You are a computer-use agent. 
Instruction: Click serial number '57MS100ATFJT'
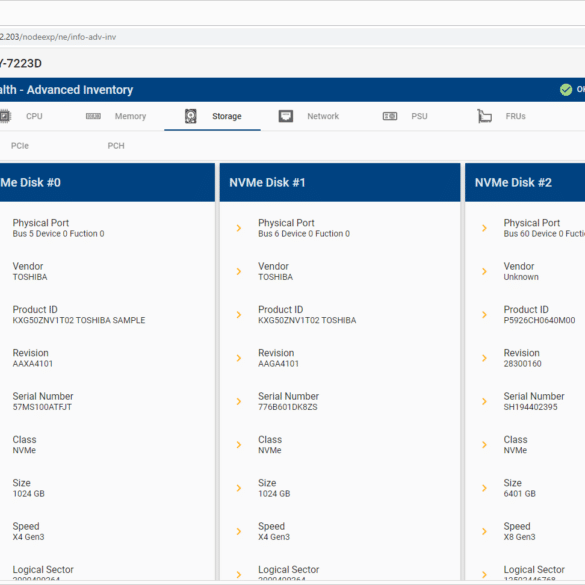(42, 407)
